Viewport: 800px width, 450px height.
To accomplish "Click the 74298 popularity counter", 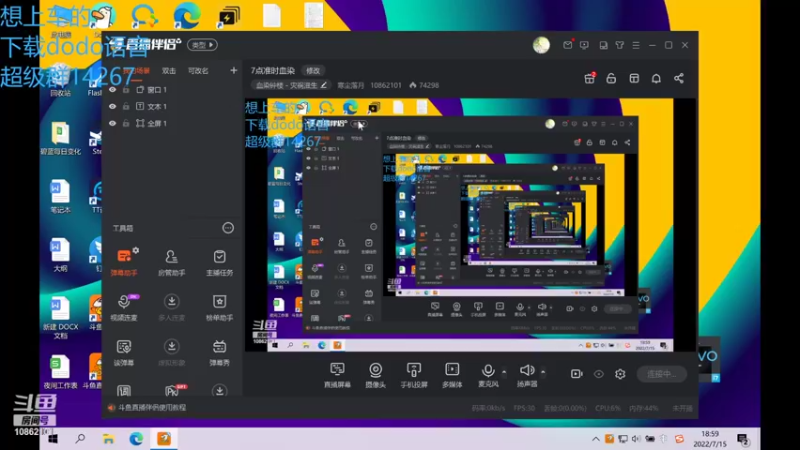I will [x=424, y=85].
